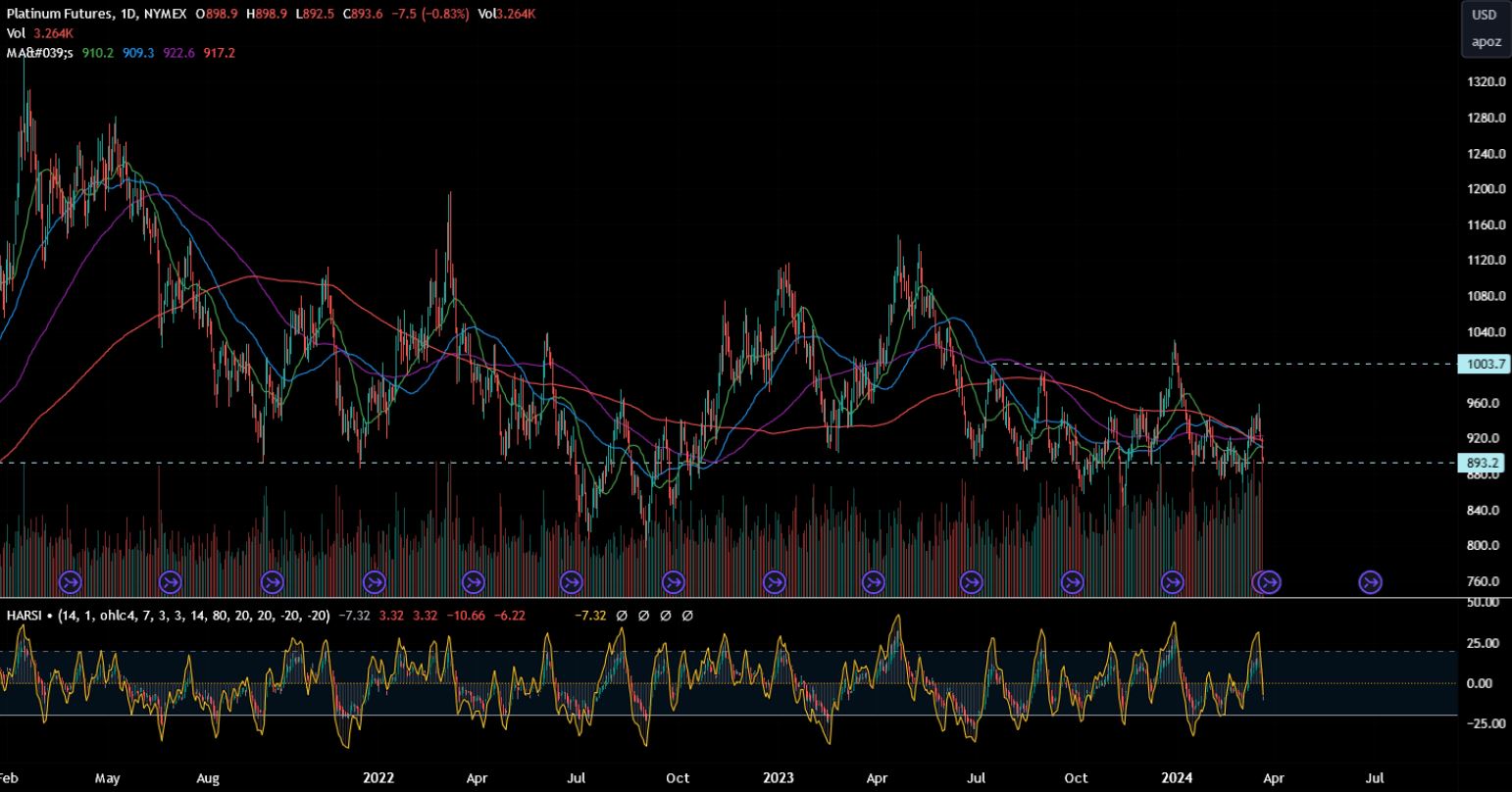Viewport: 1512px width, 792px height.
Task: Click the MA's indicator legend name
Action: pos(40,53)
